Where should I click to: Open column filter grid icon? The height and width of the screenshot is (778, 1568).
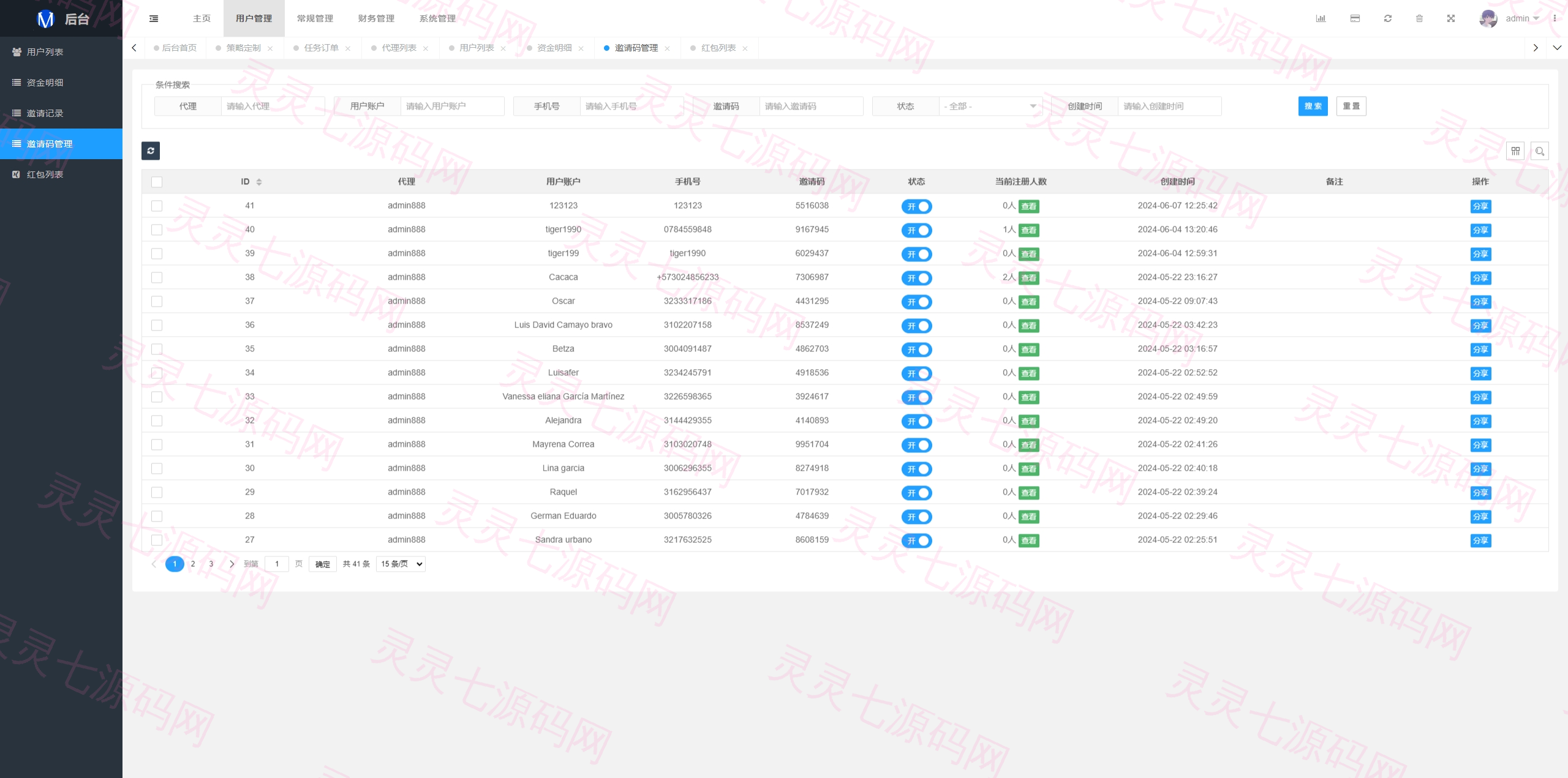(1515, 151)
